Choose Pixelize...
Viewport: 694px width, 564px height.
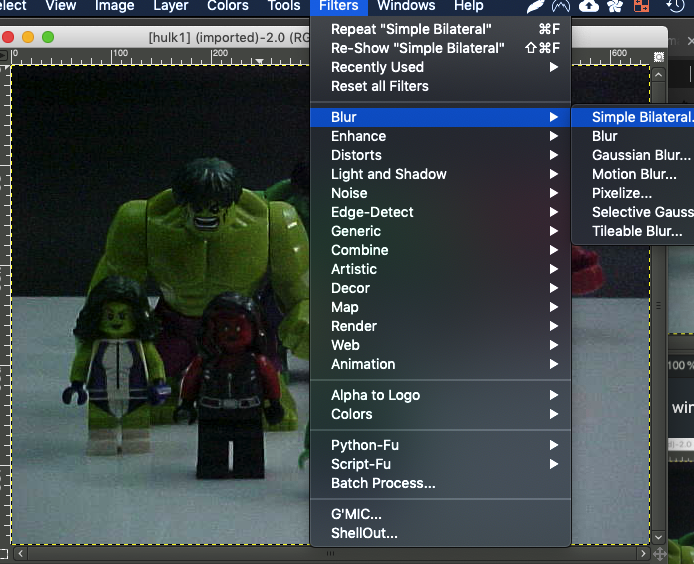(633, 193)
